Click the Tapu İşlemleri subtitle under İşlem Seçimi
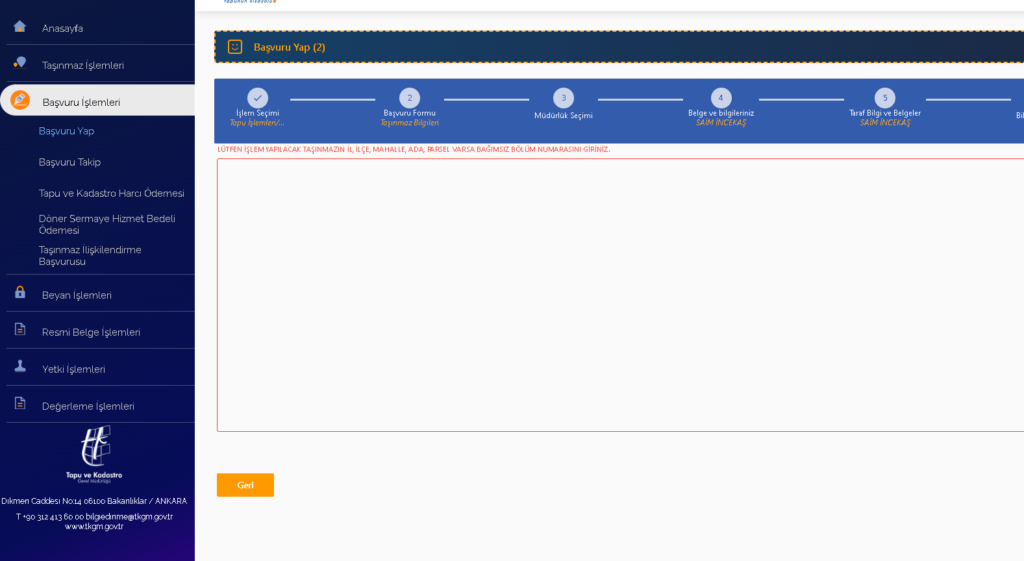1024x561 pixels. 257,123
